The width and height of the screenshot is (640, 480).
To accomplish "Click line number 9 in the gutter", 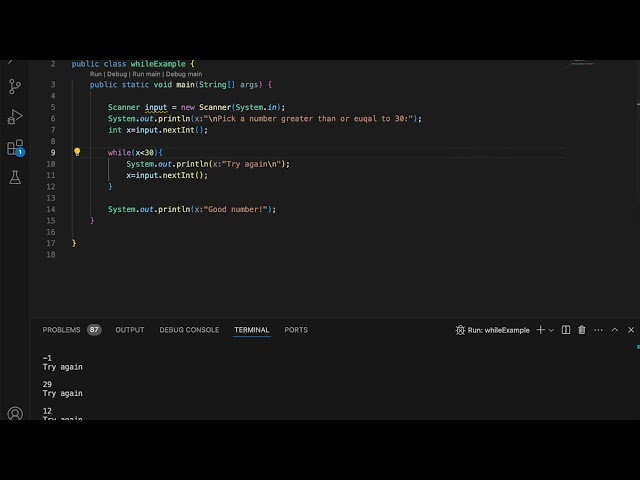I will pyautogui.click(x=53, y=152).
